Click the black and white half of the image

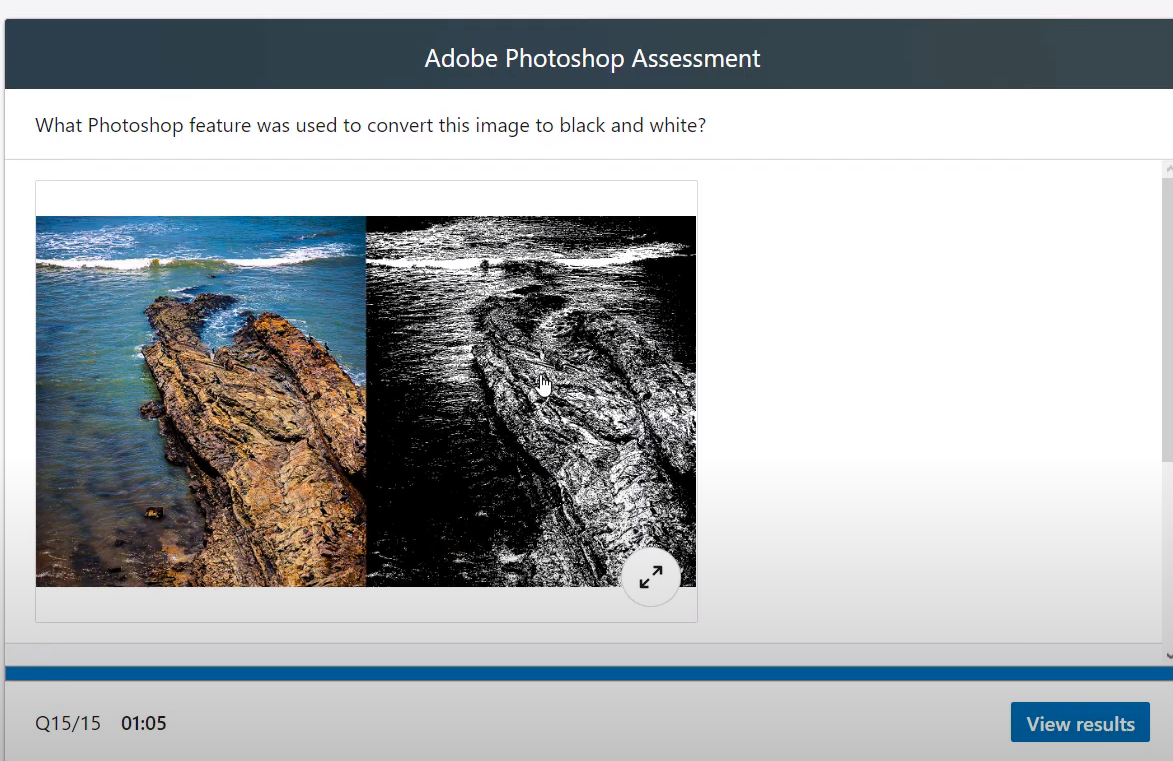[530, 400]
